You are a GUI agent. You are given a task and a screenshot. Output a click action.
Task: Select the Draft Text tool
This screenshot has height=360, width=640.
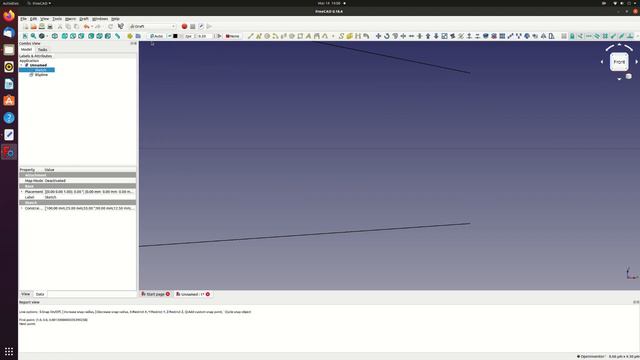tap(308, 36)
